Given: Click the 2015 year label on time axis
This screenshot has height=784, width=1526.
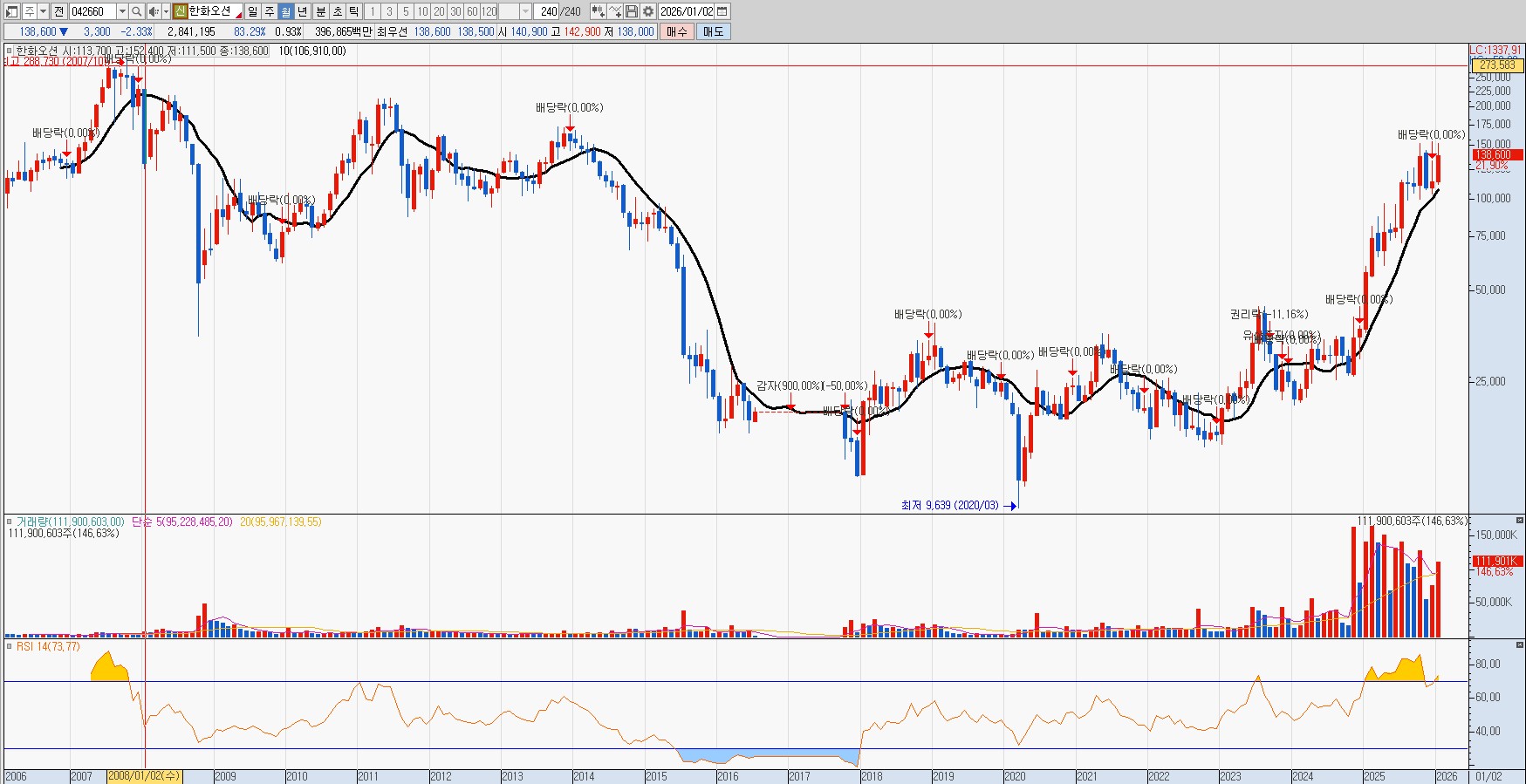Looking at the screenshot, I should tap(655, 776).
